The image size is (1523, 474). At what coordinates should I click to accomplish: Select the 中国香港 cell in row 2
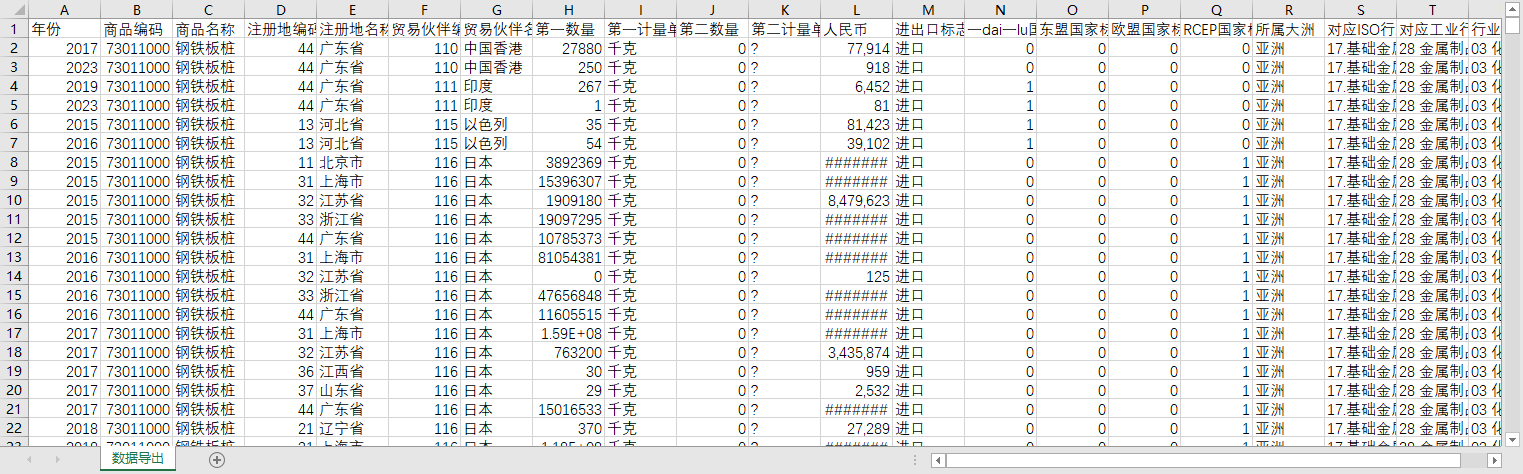[x=496, y=48]
